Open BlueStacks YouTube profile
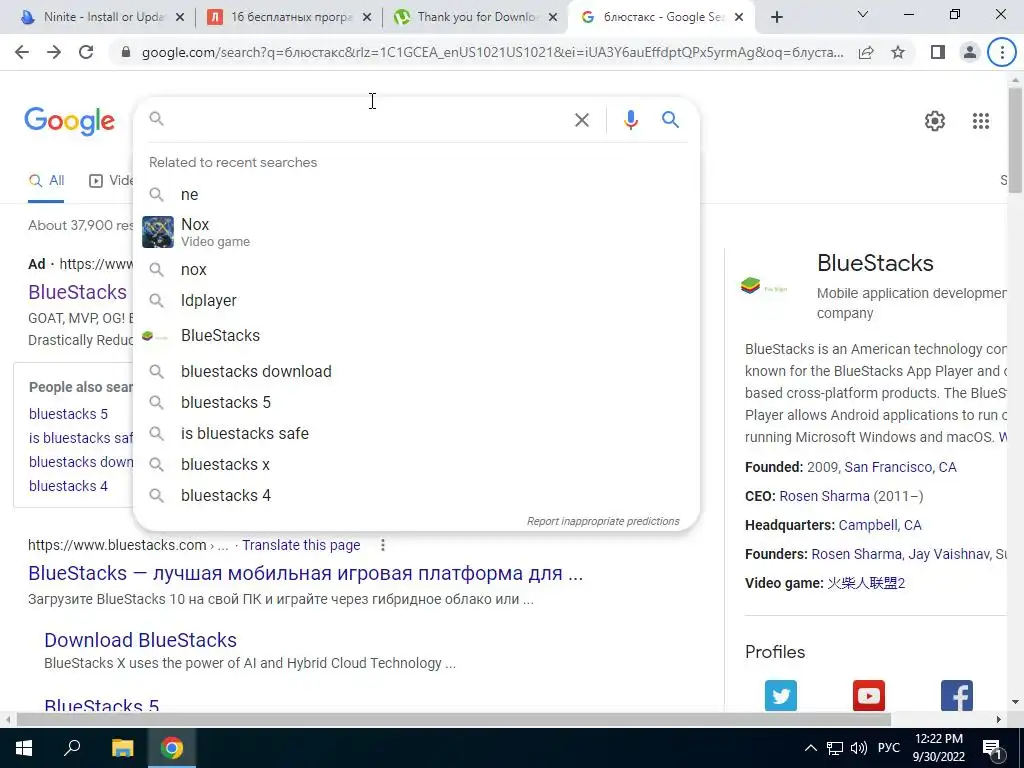The image size is (1024, 768). 869,696
